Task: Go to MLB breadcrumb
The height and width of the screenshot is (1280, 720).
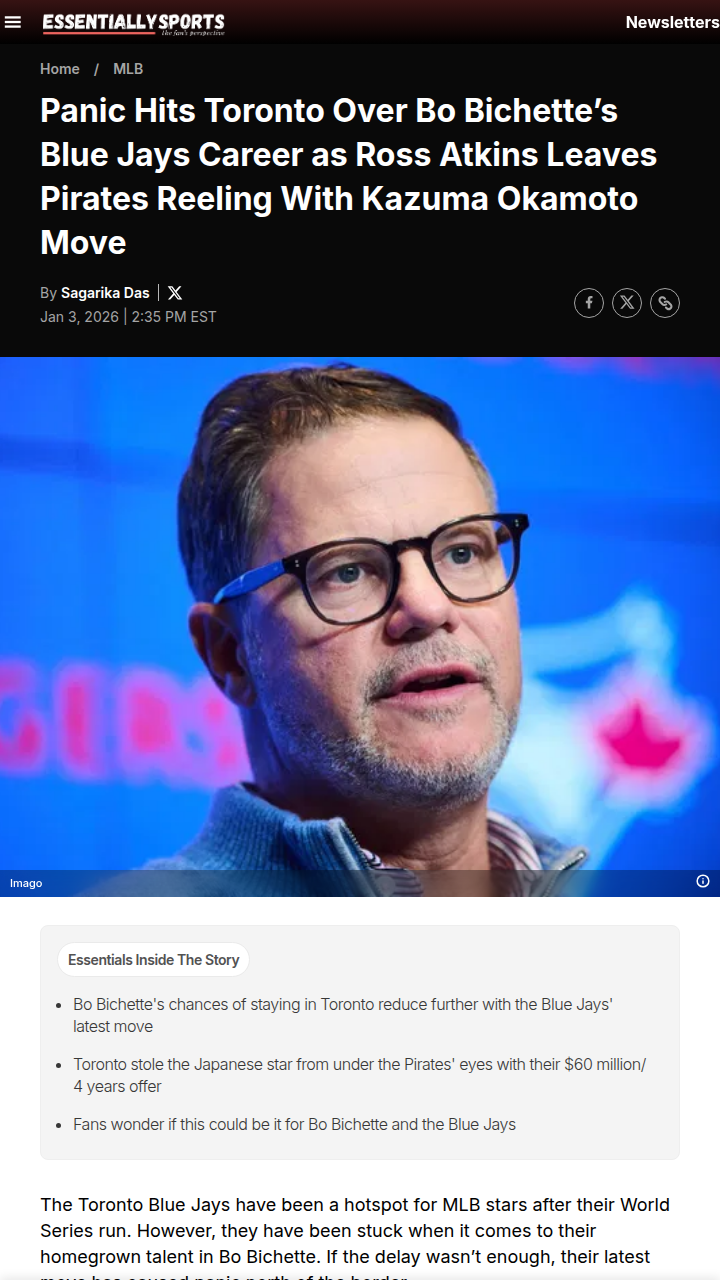Action: point(128,69)
